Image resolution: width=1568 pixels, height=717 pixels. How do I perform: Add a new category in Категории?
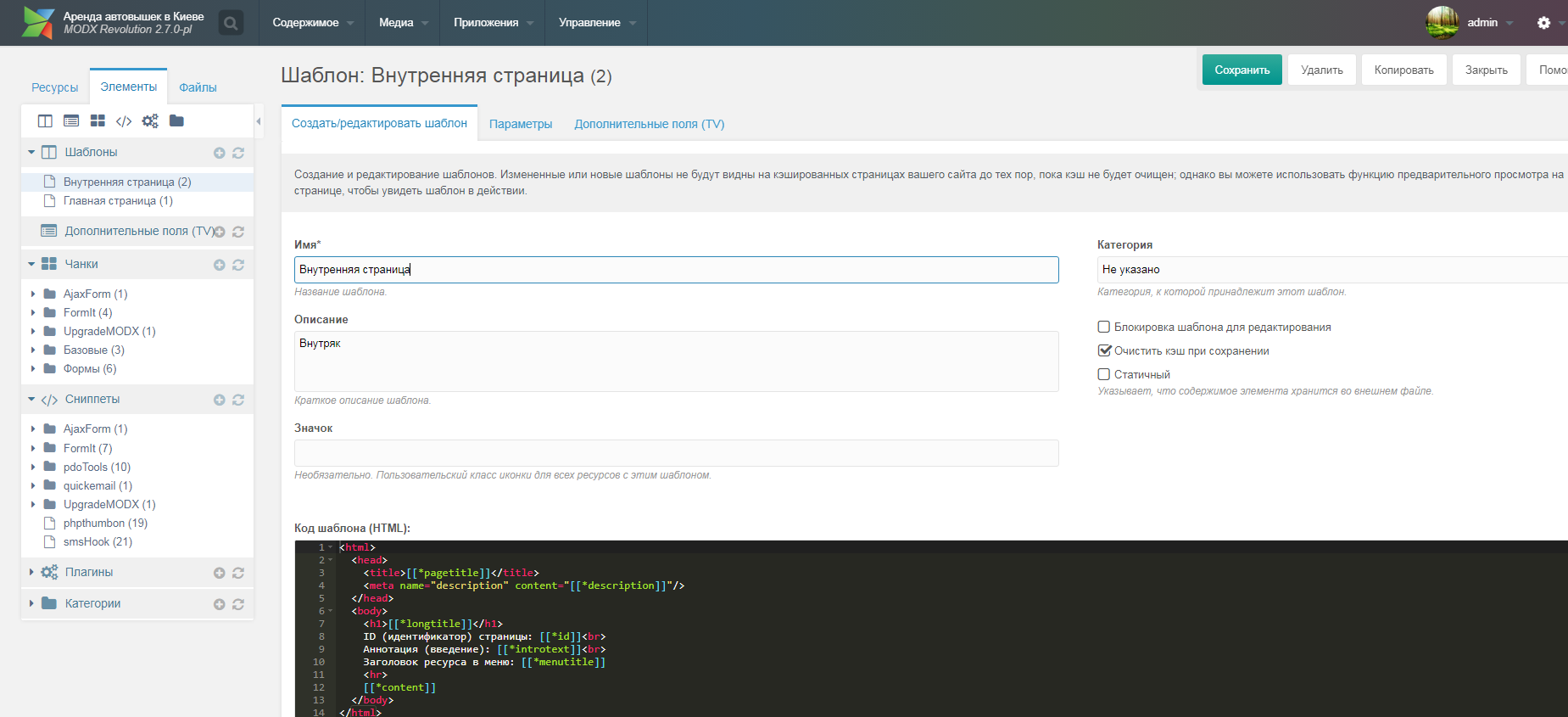point(219,604)
